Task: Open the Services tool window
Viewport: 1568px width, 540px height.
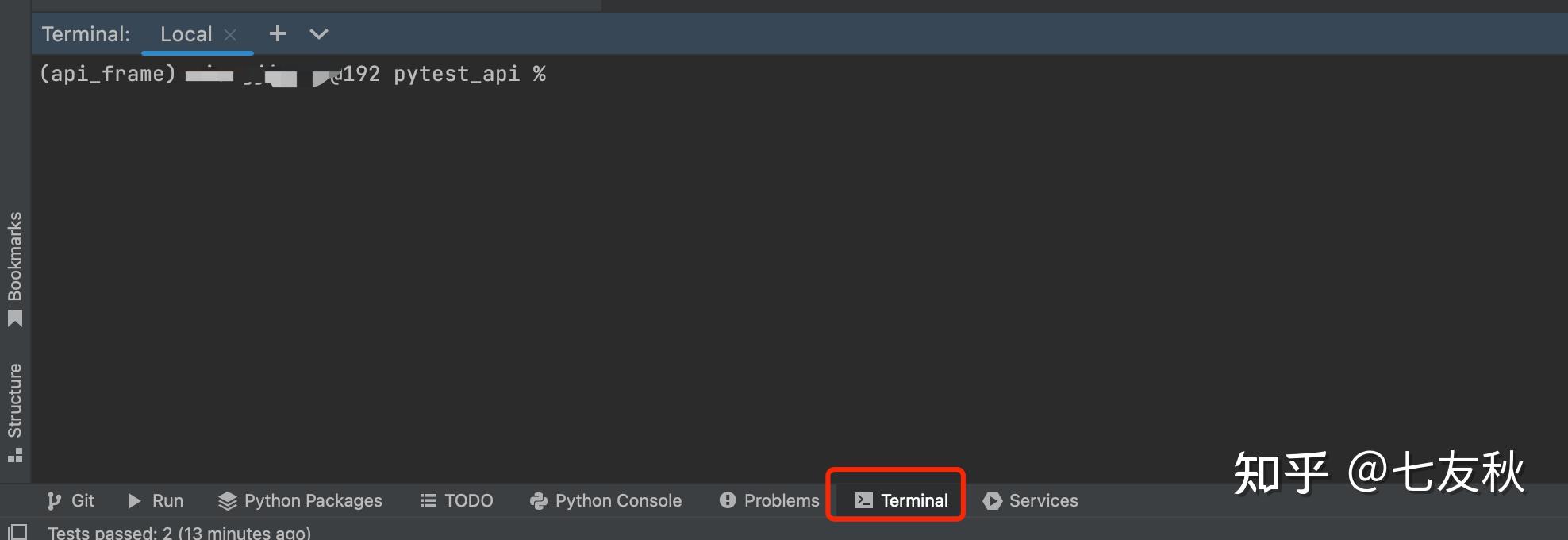Action: pos(1030,501)
